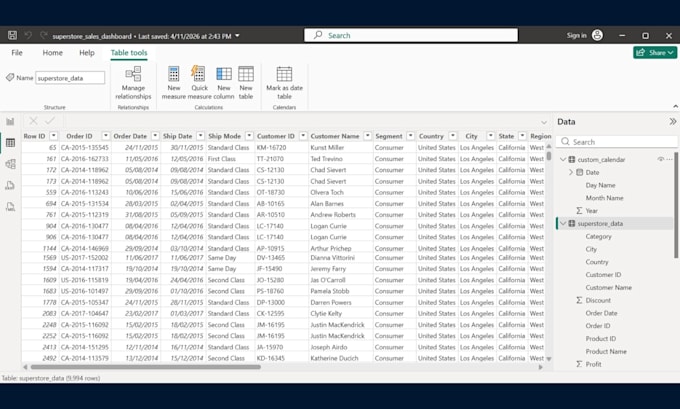Expand the formula bar chevron

click(544, 122)
